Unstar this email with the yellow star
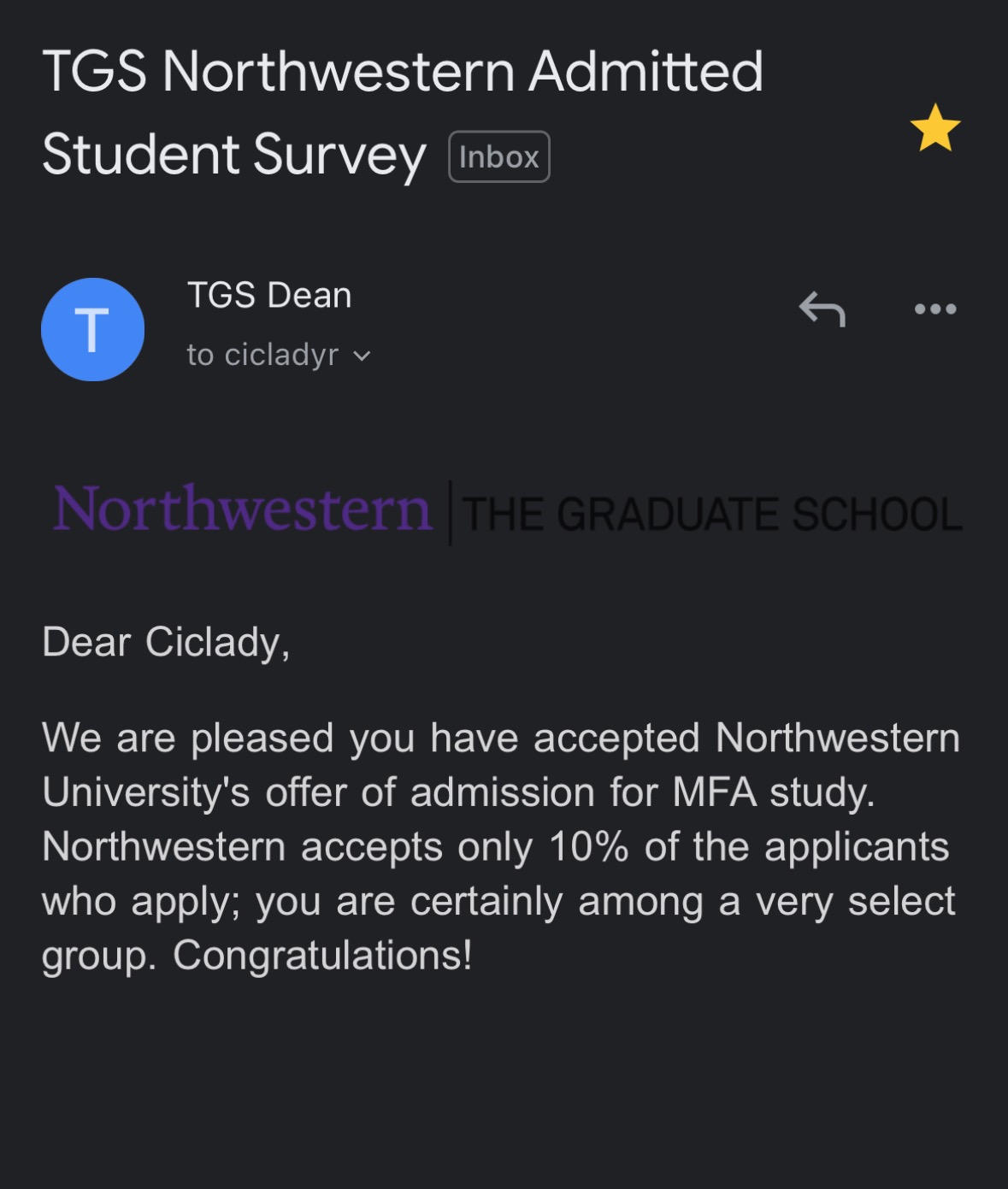Image resolution: width=1008 pixels, height=1189 pixels. tap(934, 128)
